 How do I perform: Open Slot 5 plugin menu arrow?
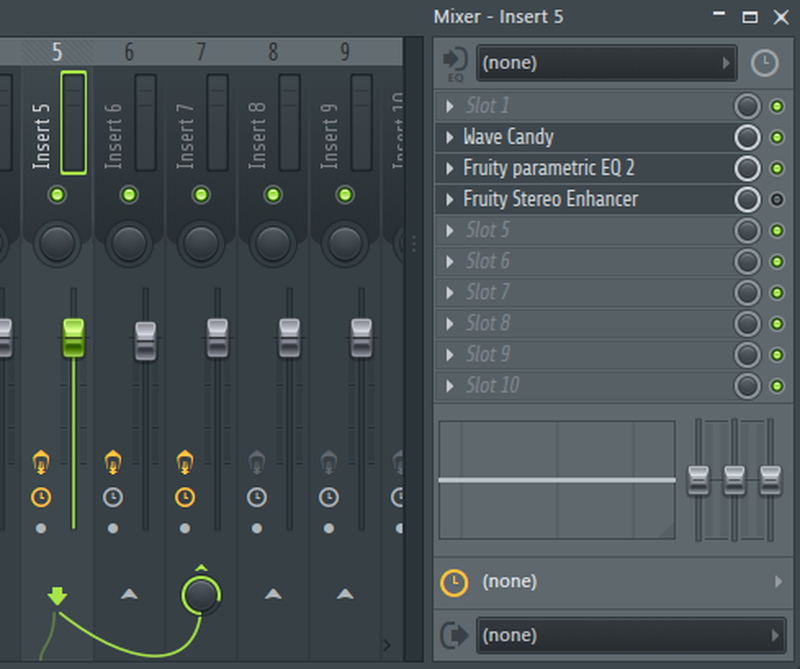click(449, 231)
